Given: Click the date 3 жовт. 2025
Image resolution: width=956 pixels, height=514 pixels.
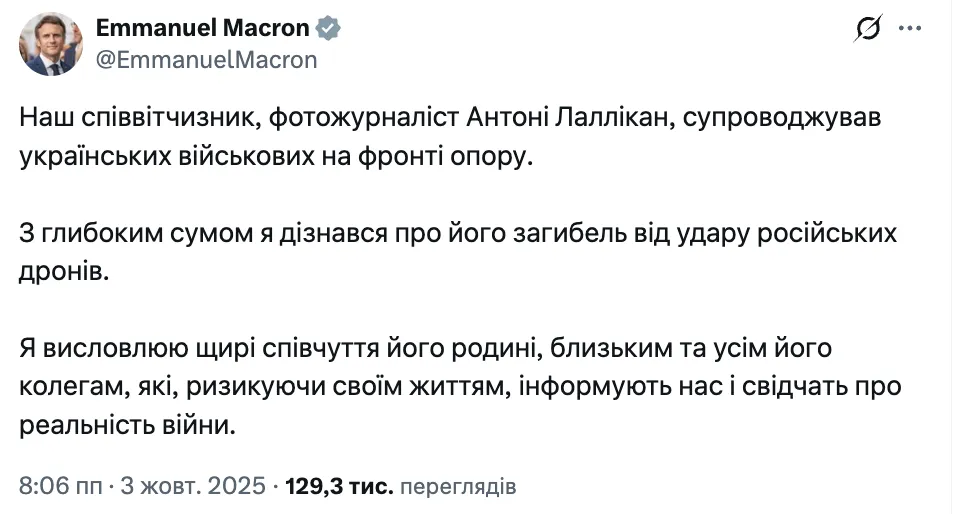Looking at the screenshot, I should (193, 488).
